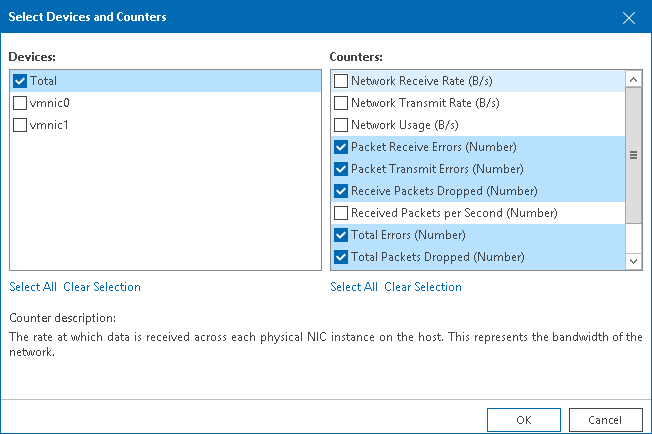Enable Network Transmit Rate (B/s) counter
The image size is (652, 434).
pos(341,103)
